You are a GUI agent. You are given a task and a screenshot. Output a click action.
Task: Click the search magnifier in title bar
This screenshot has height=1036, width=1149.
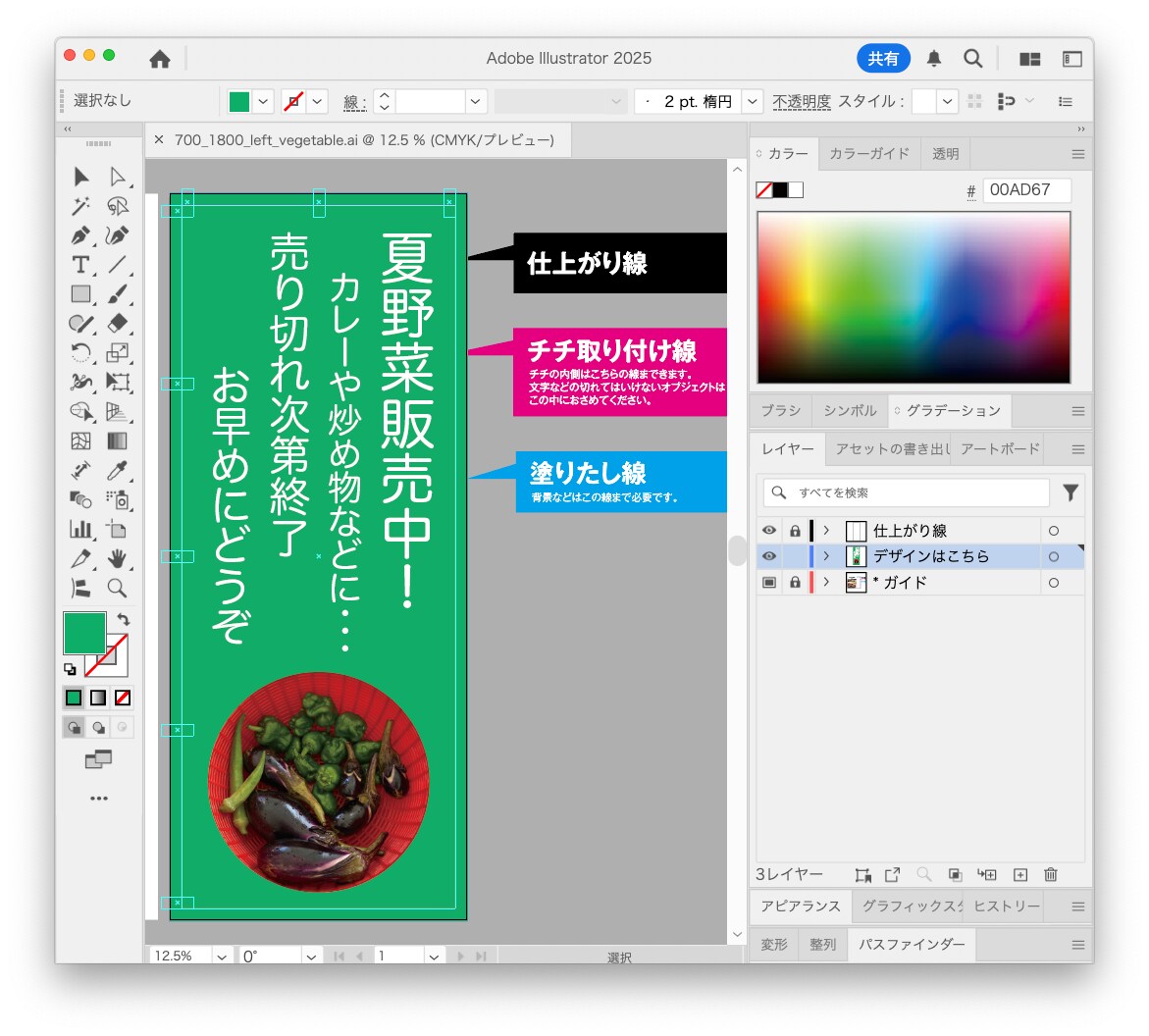(973, 59)
